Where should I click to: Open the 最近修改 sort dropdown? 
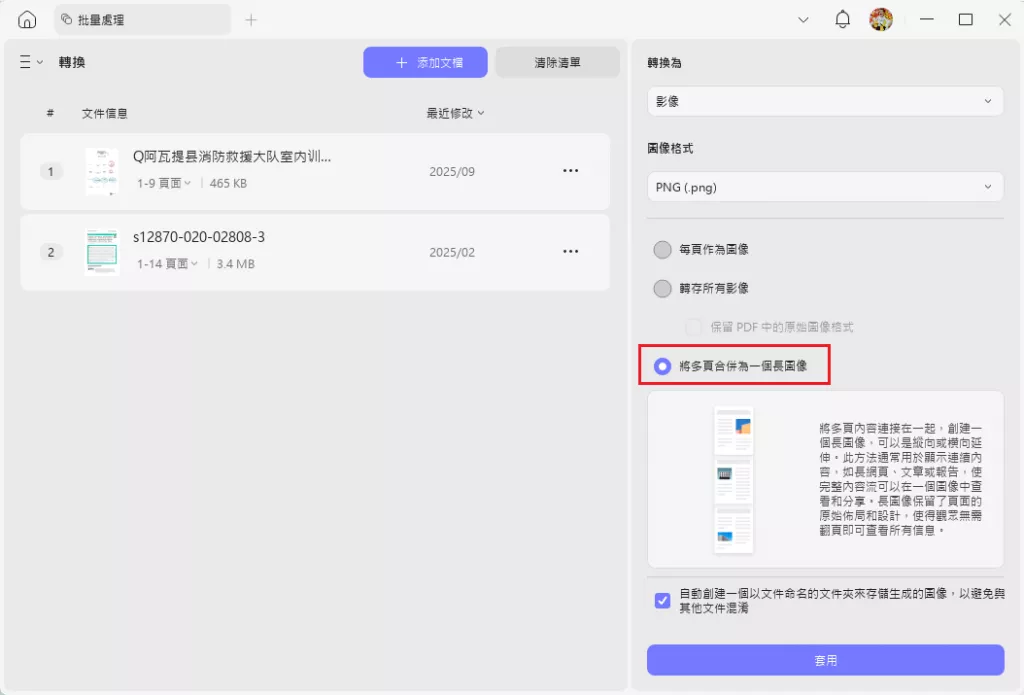coord(455,113)
